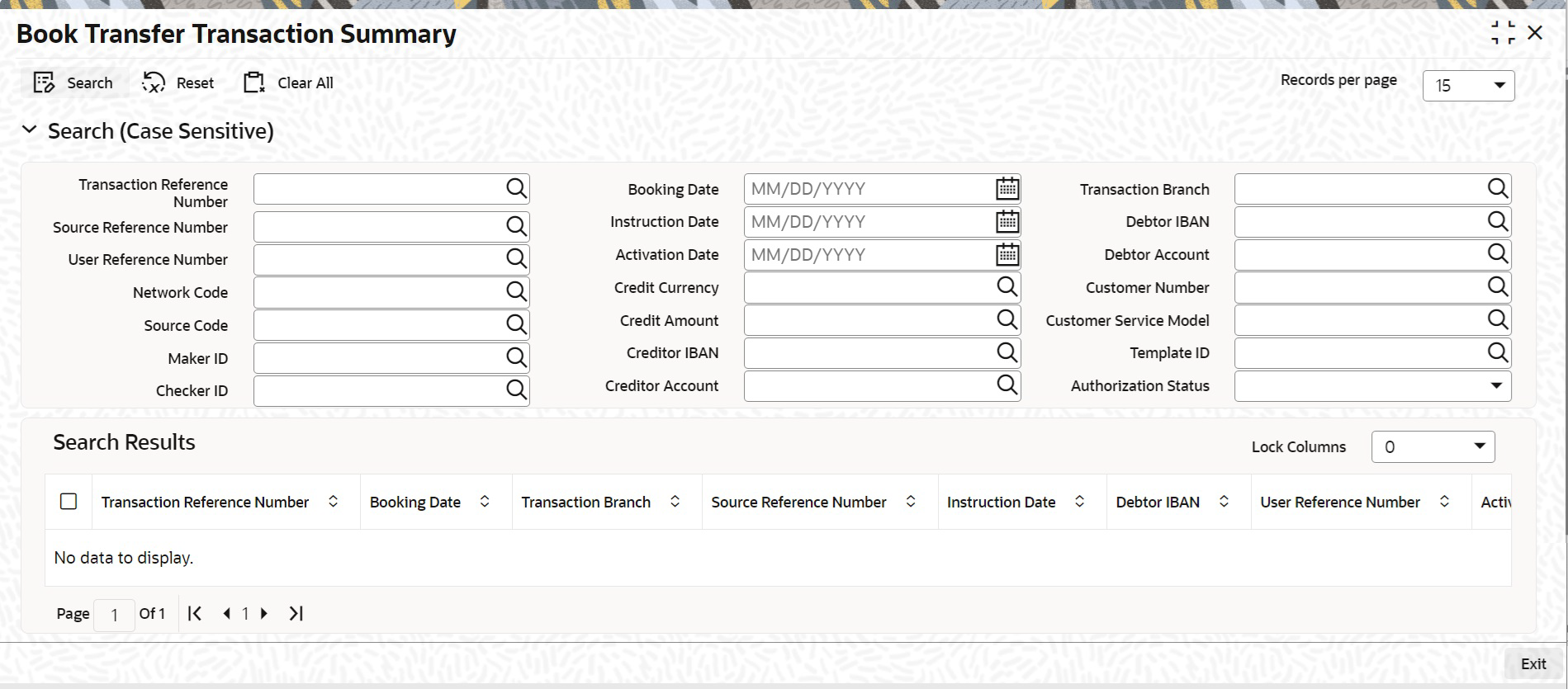This screenshot has height=689, width=1568.
Task: Open Activation Date calendar picker
Action: pos(1007,255)
